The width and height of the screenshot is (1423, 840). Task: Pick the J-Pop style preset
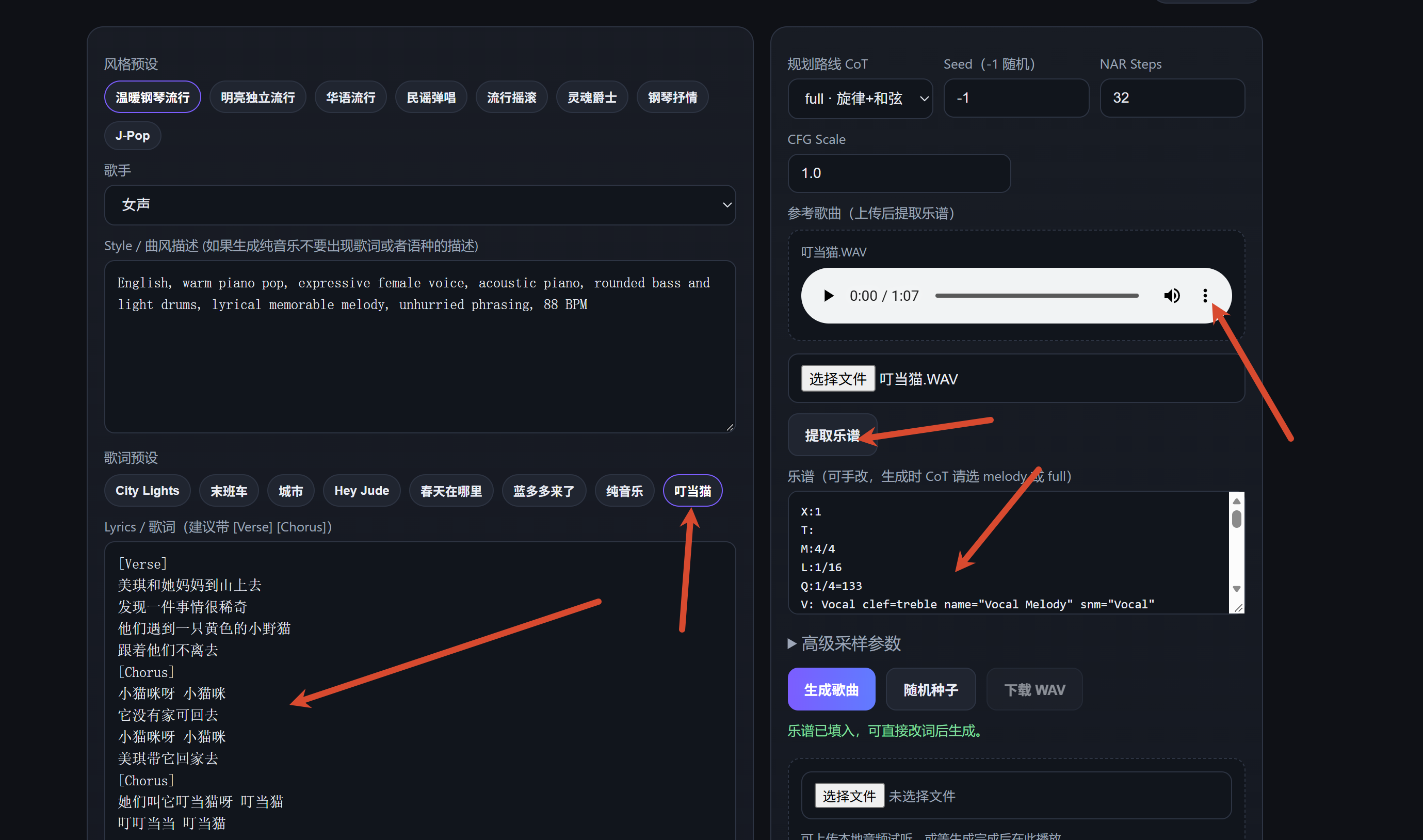pos(133,136)
